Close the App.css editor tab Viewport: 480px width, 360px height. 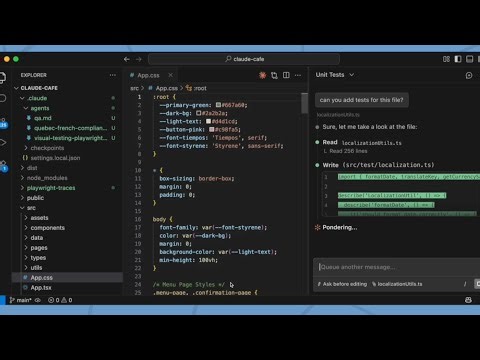(170, 75)
